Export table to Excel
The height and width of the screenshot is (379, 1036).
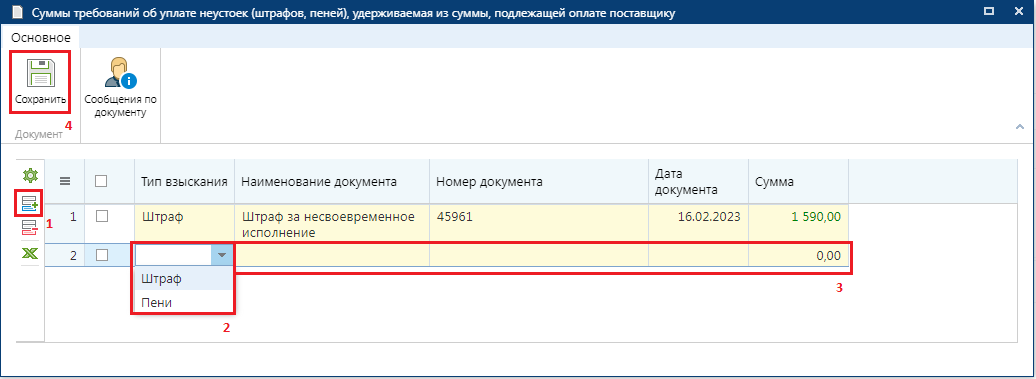30,254
